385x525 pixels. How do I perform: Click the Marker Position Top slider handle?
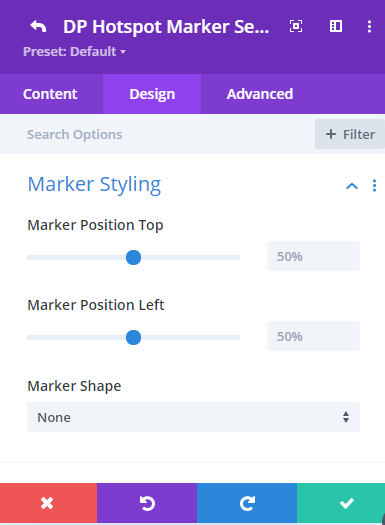pyautogui.click(x=133, y=257)
